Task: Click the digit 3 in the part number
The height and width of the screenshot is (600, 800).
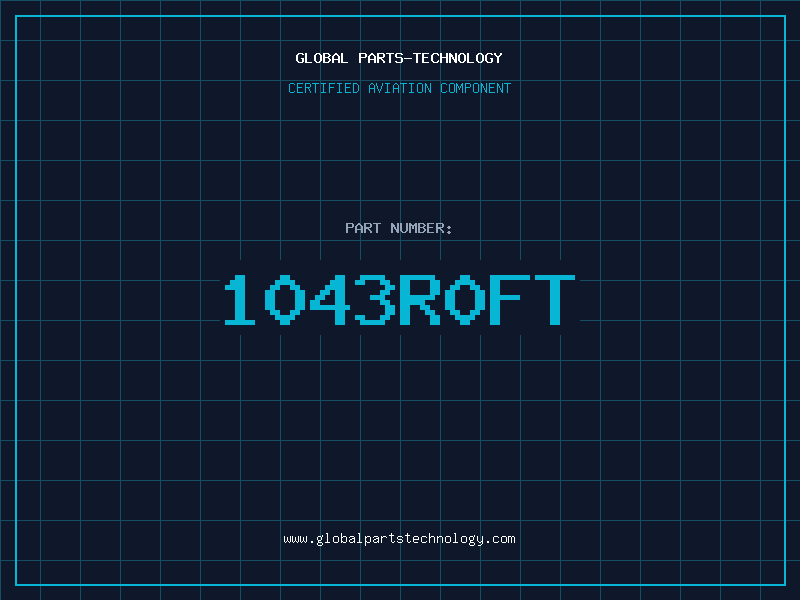Action: tap(374, 299)
